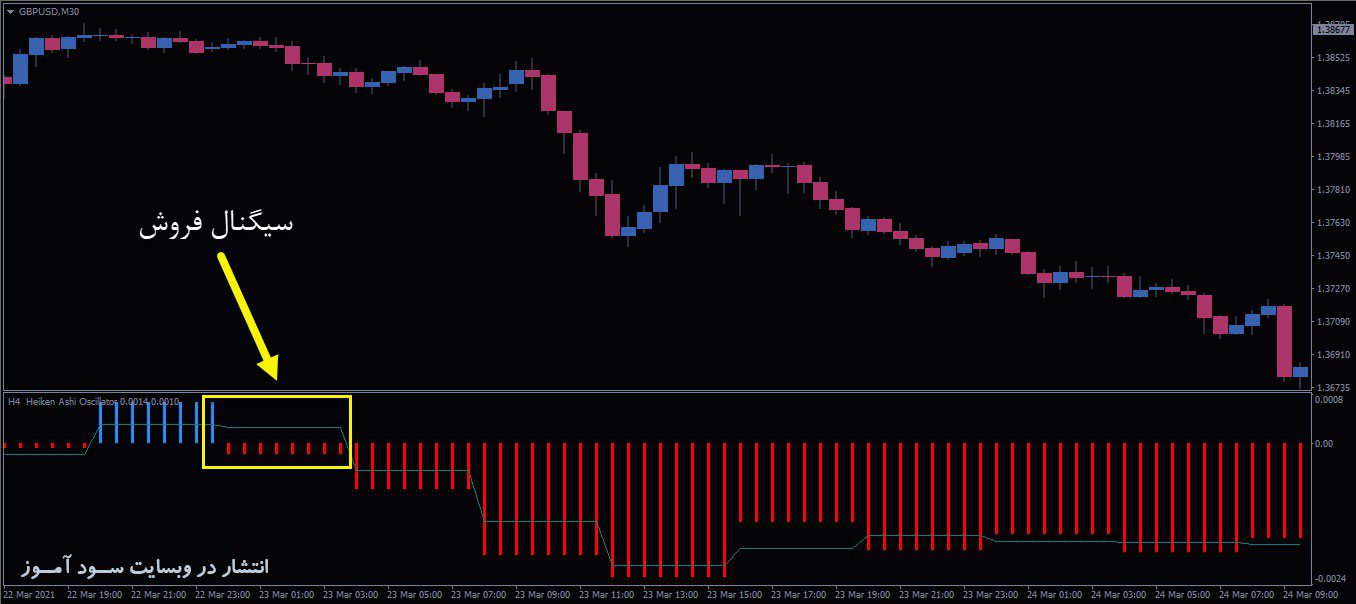Click price level 1.38525 on the axis
Screen dimensions: 1356x604
pos(1334,58)
